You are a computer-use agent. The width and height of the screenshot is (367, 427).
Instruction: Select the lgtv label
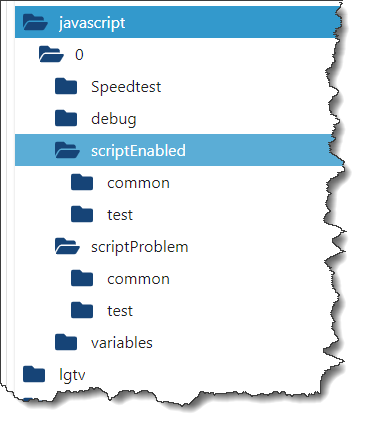(72, 375)
